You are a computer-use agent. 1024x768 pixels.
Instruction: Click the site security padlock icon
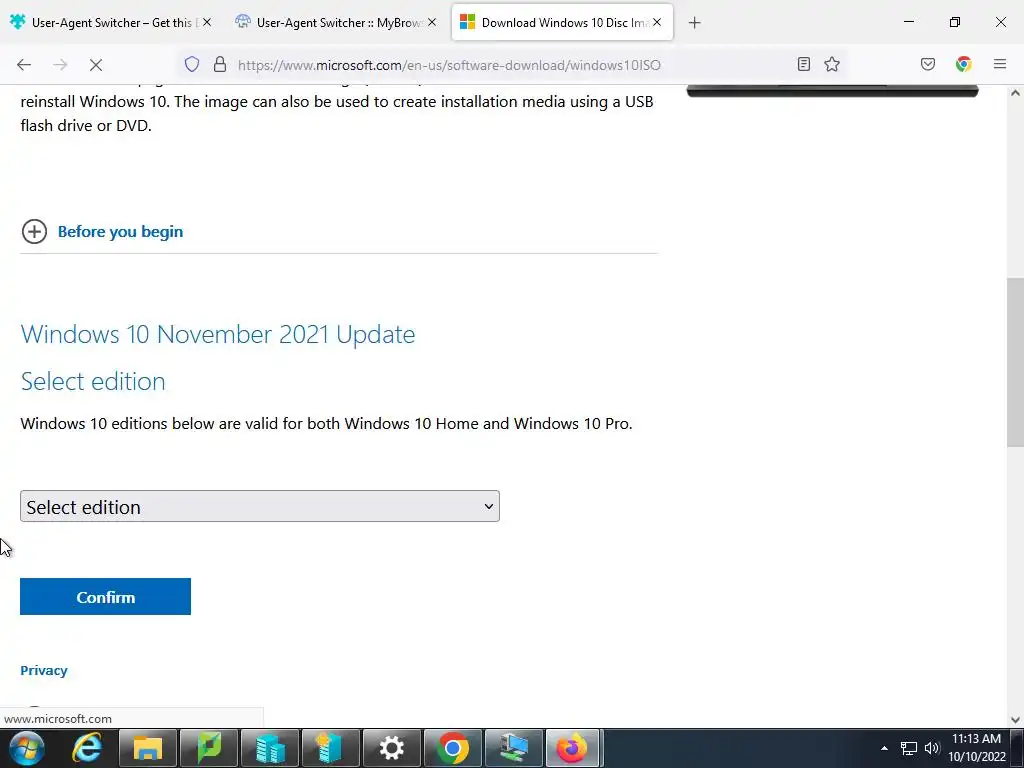(220, 64)
